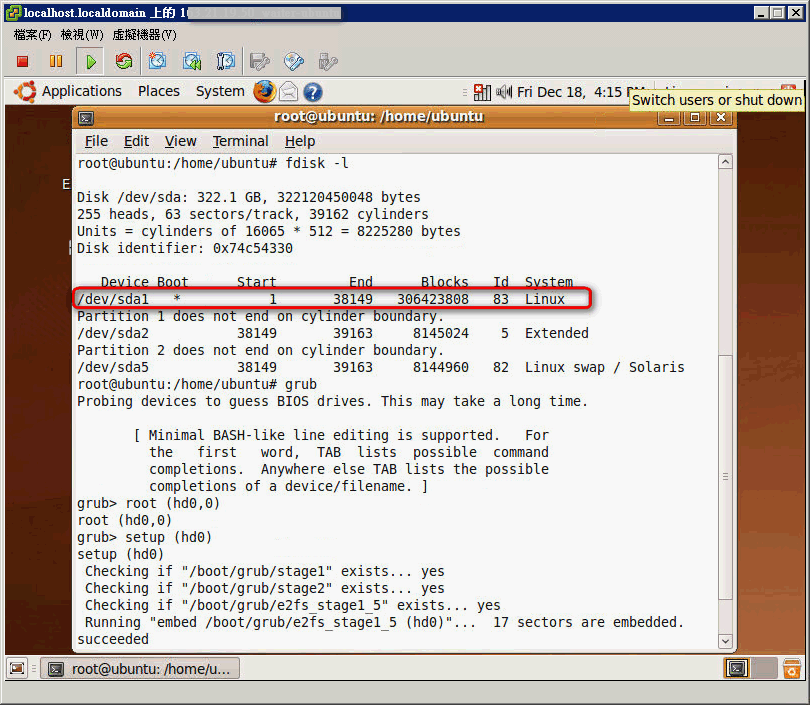Viewport: 810px width, 705px height.
Task: Click the Trash icon in bottom panel
Action: point(791,668)
